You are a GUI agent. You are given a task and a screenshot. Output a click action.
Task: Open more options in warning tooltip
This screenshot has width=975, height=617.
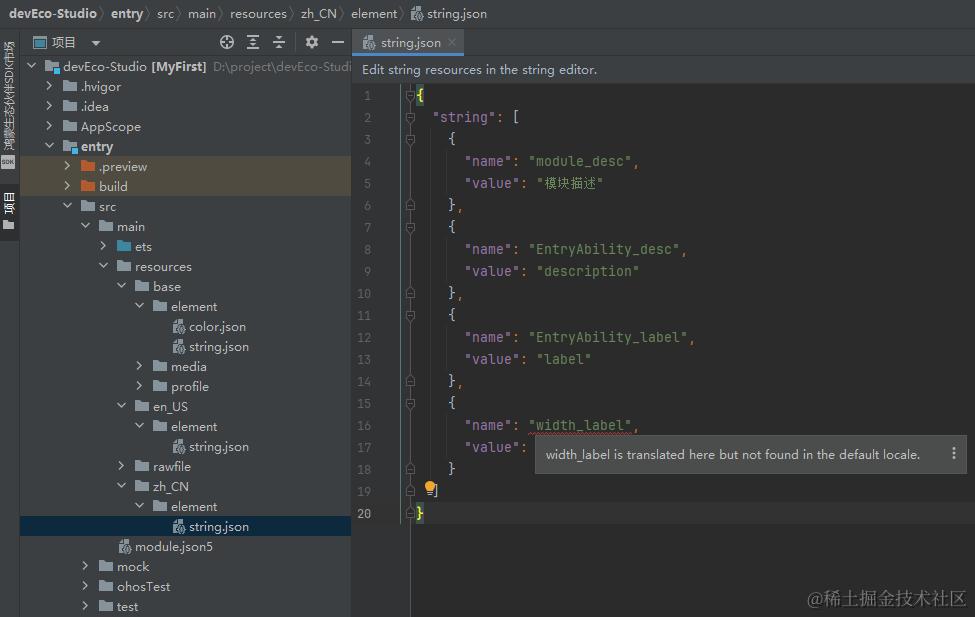click(x=954, y=453)
